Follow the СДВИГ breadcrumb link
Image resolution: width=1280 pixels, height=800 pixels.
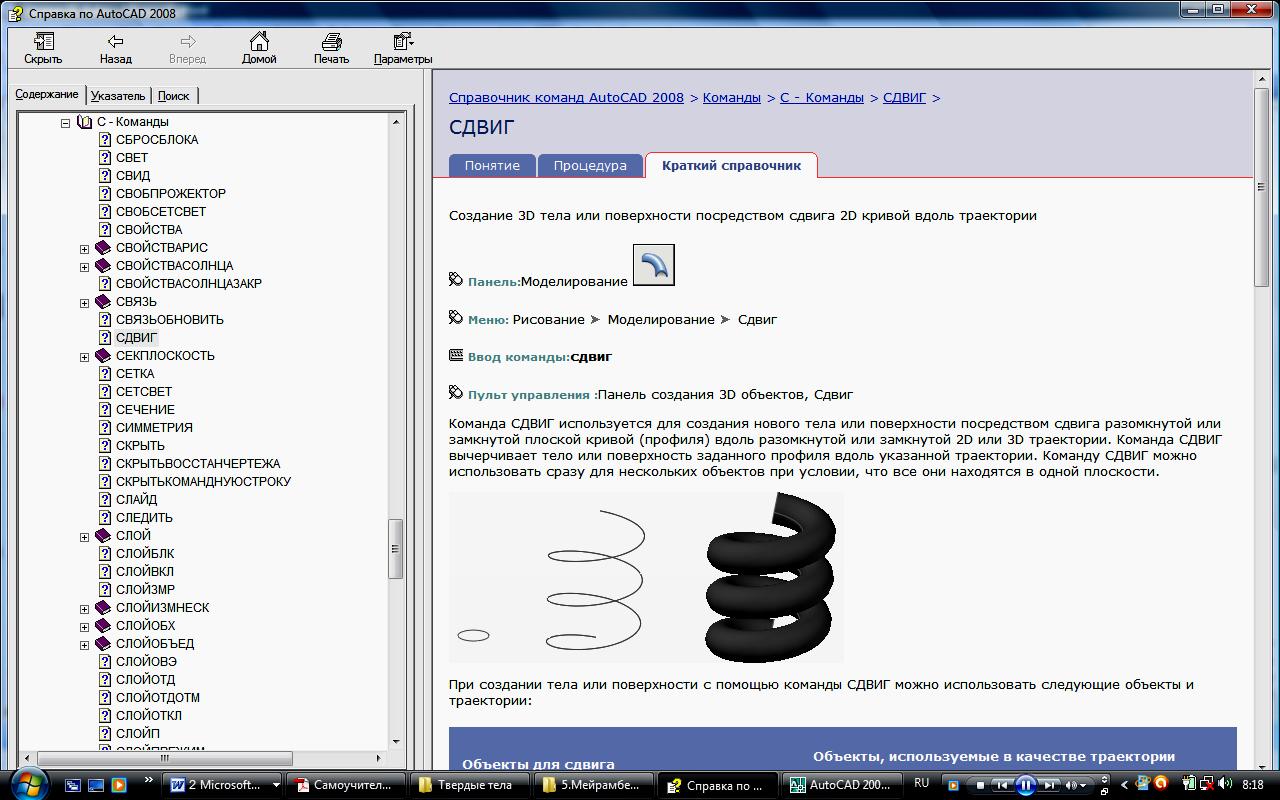(904, 98)
